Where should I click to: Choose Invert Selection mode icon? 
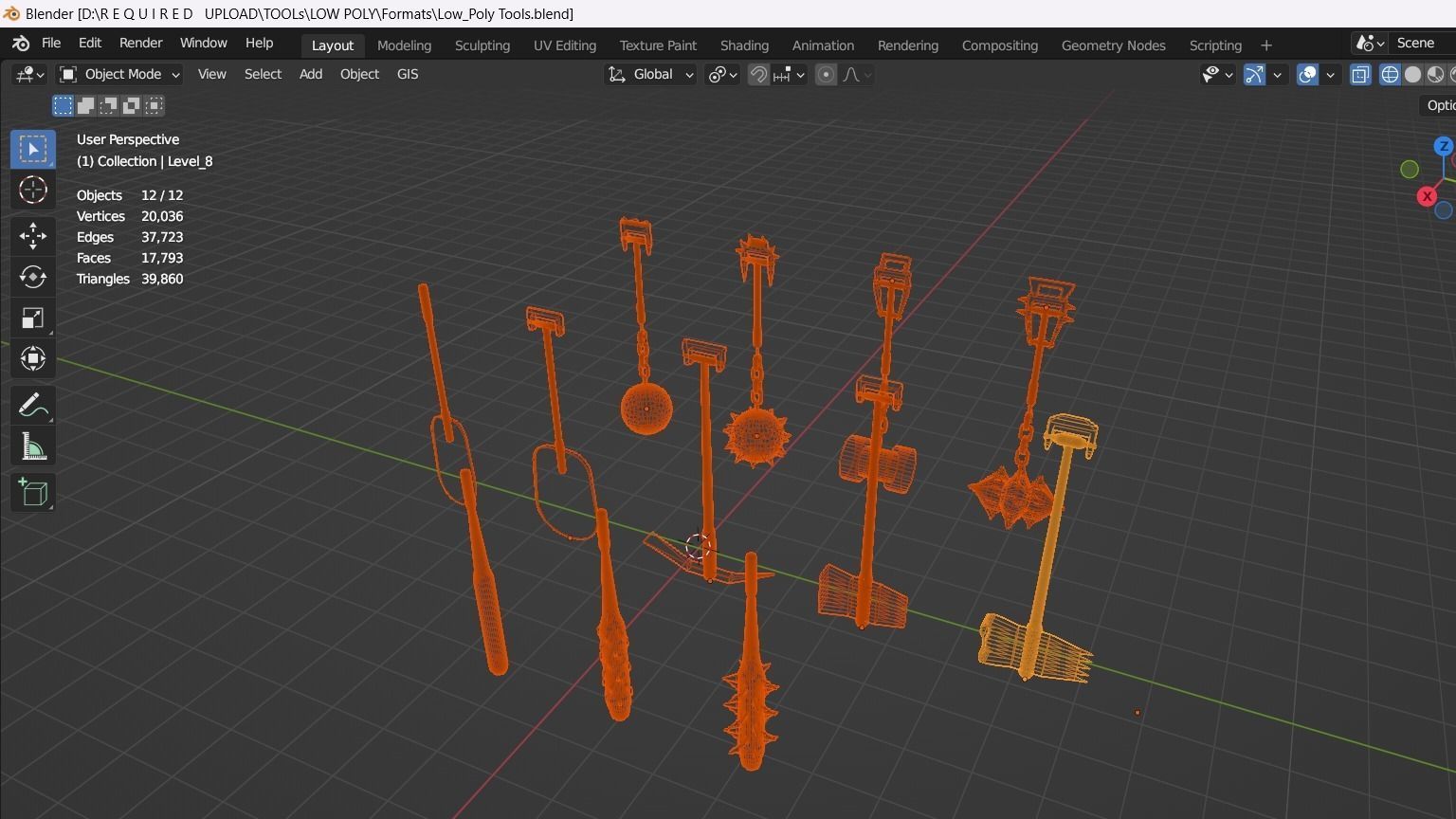131,105
